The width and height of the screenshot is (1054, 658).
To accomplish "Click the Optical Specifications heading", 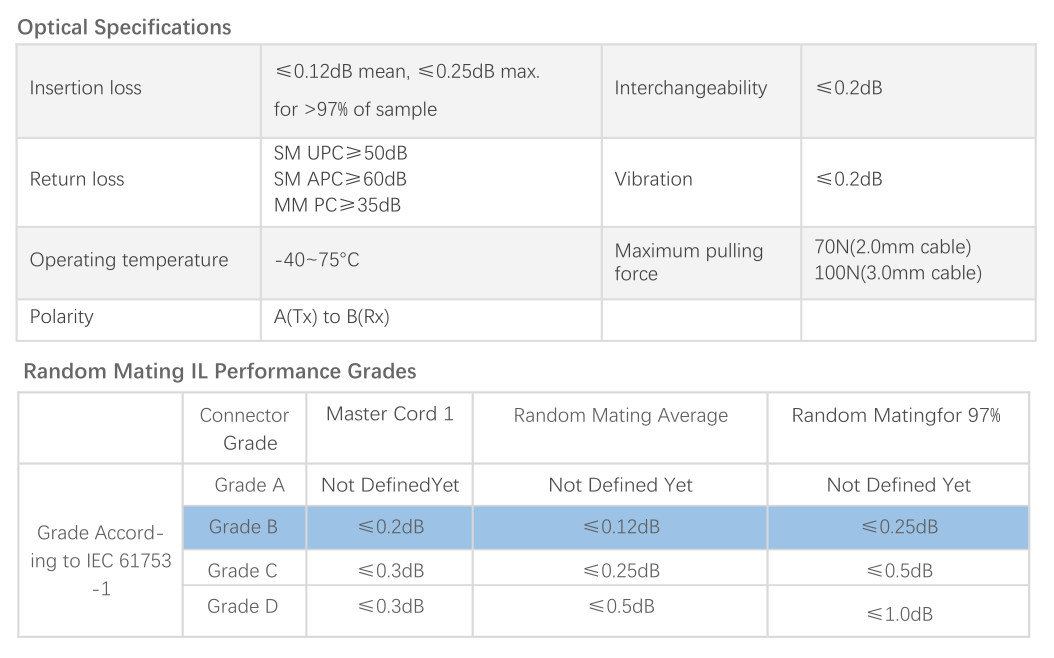I will (x=125, y=28).
